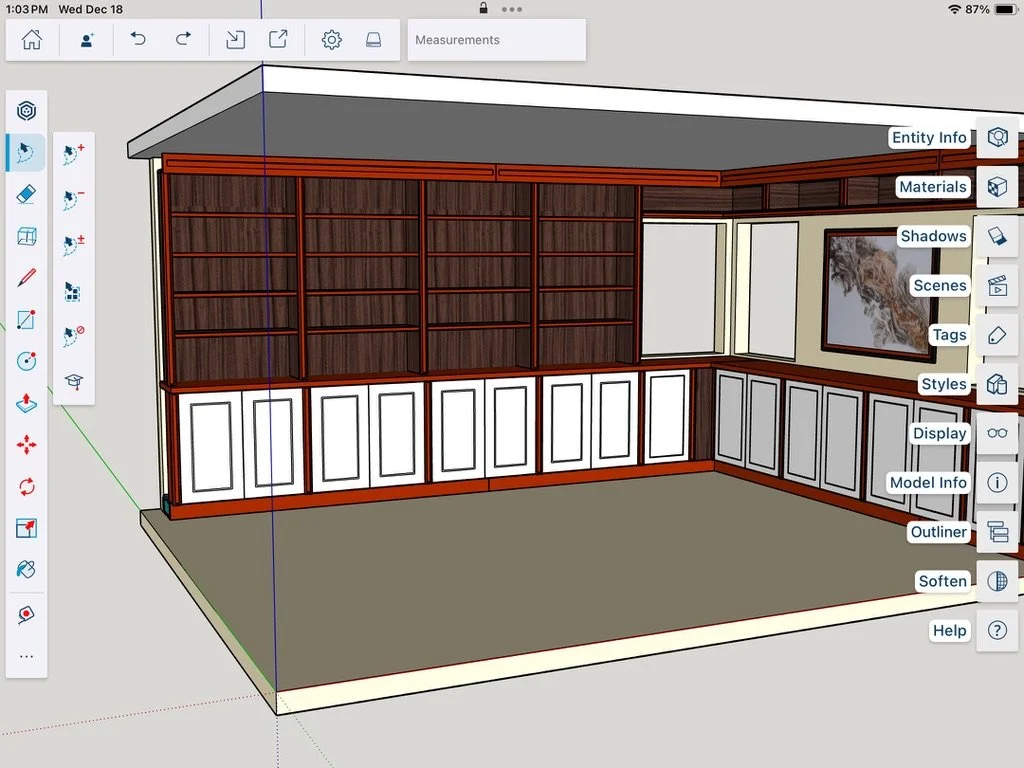This screenshot has width=1024, height=768.
Task: Tap the battery indicator in status bar
Action: coord(1005,9)
